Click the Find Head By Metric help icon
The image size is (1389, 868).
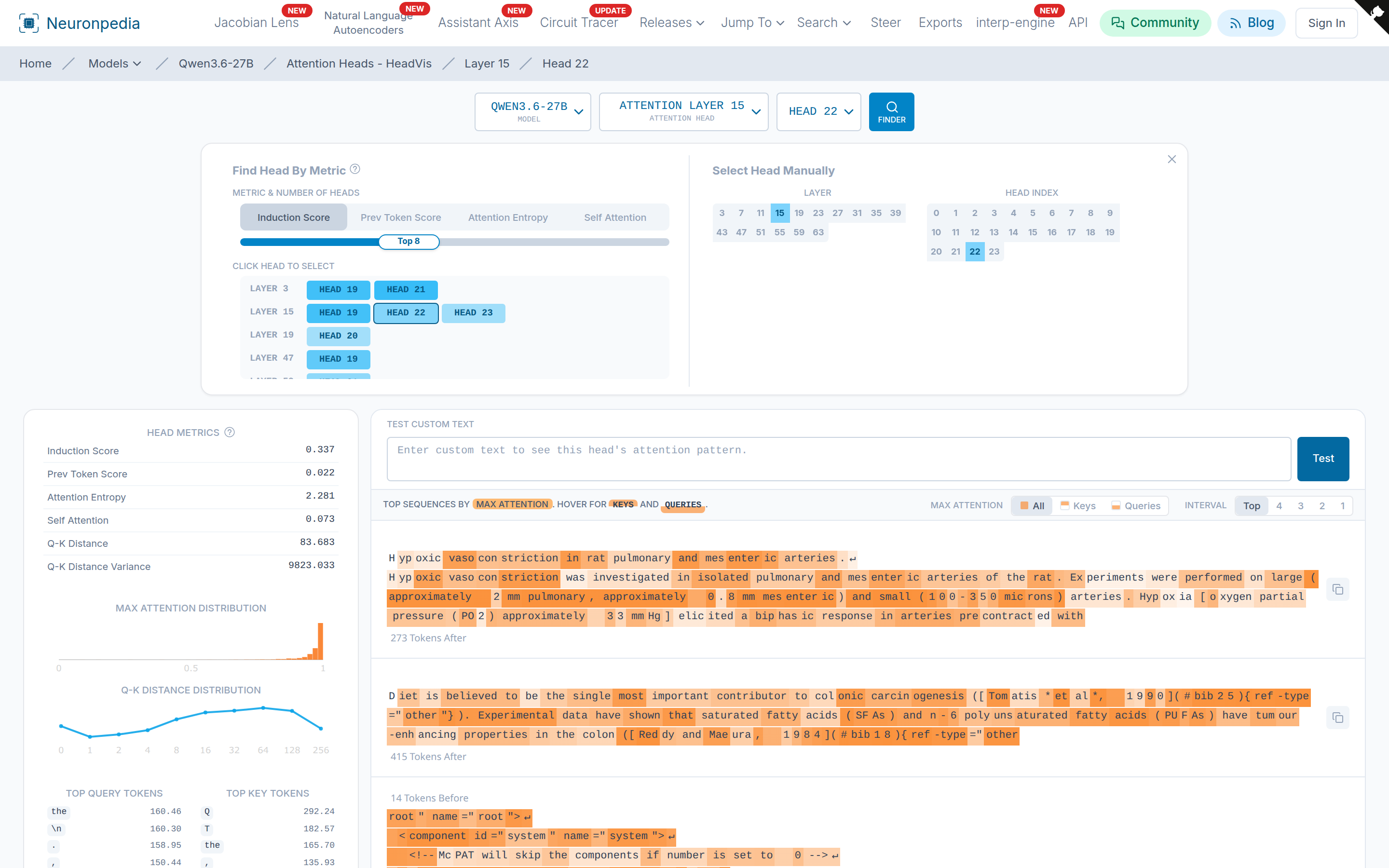click(355, 169)
